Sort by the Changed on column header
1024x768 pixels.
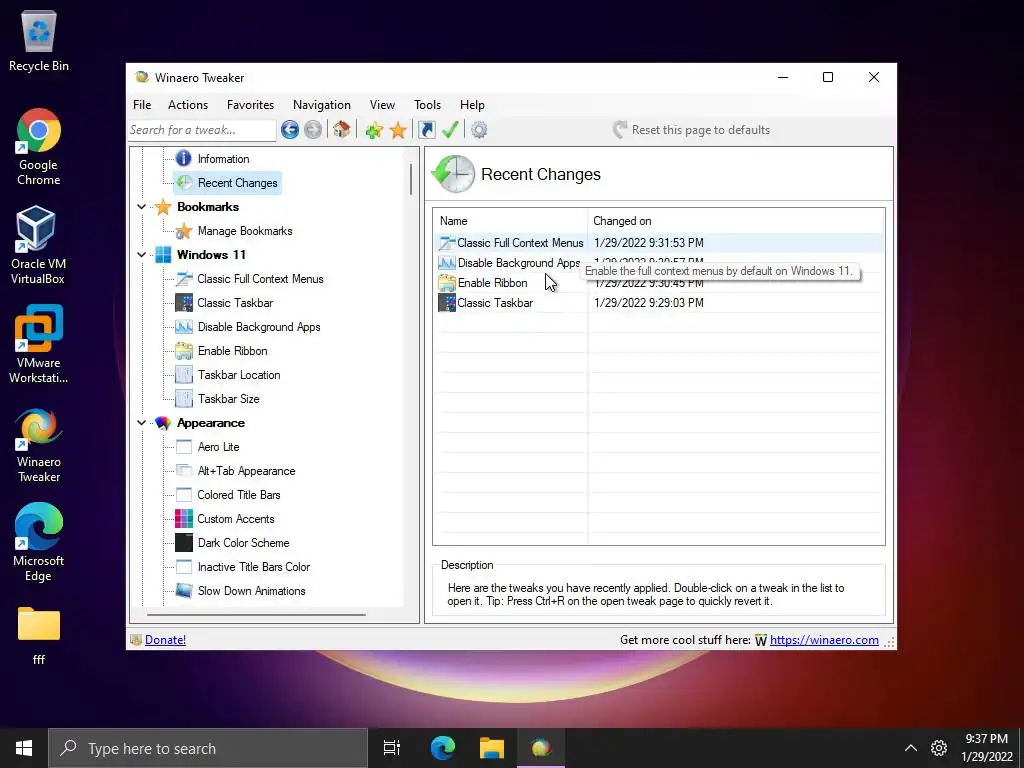[736, 221]
